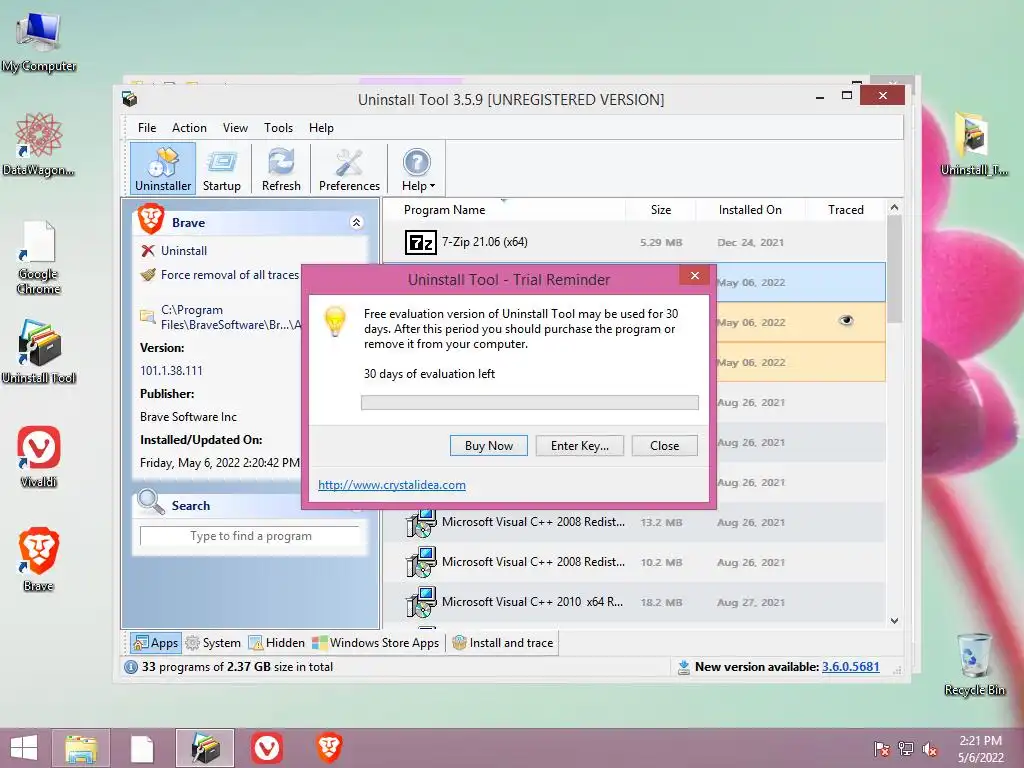Open new version 3.6.0.5681 link

click(x=850, y=667)
